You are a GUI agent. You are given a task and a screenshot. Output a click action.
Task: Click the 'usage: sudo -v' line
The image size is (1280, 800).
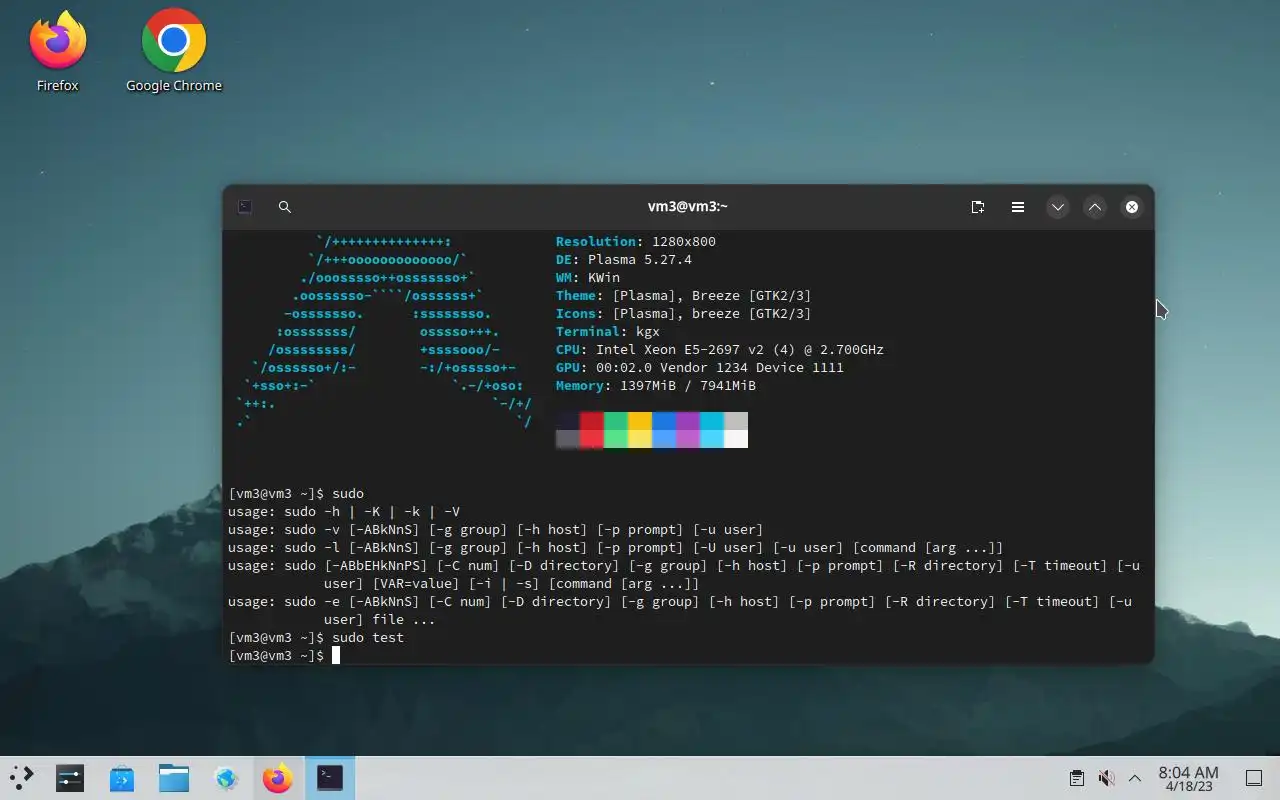point(496,530)
